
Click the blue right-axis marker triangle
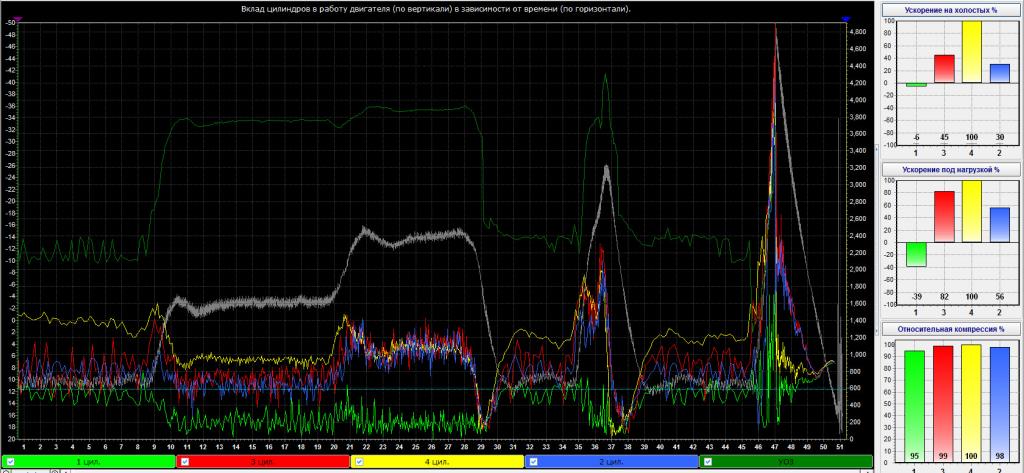pos(846,20)
